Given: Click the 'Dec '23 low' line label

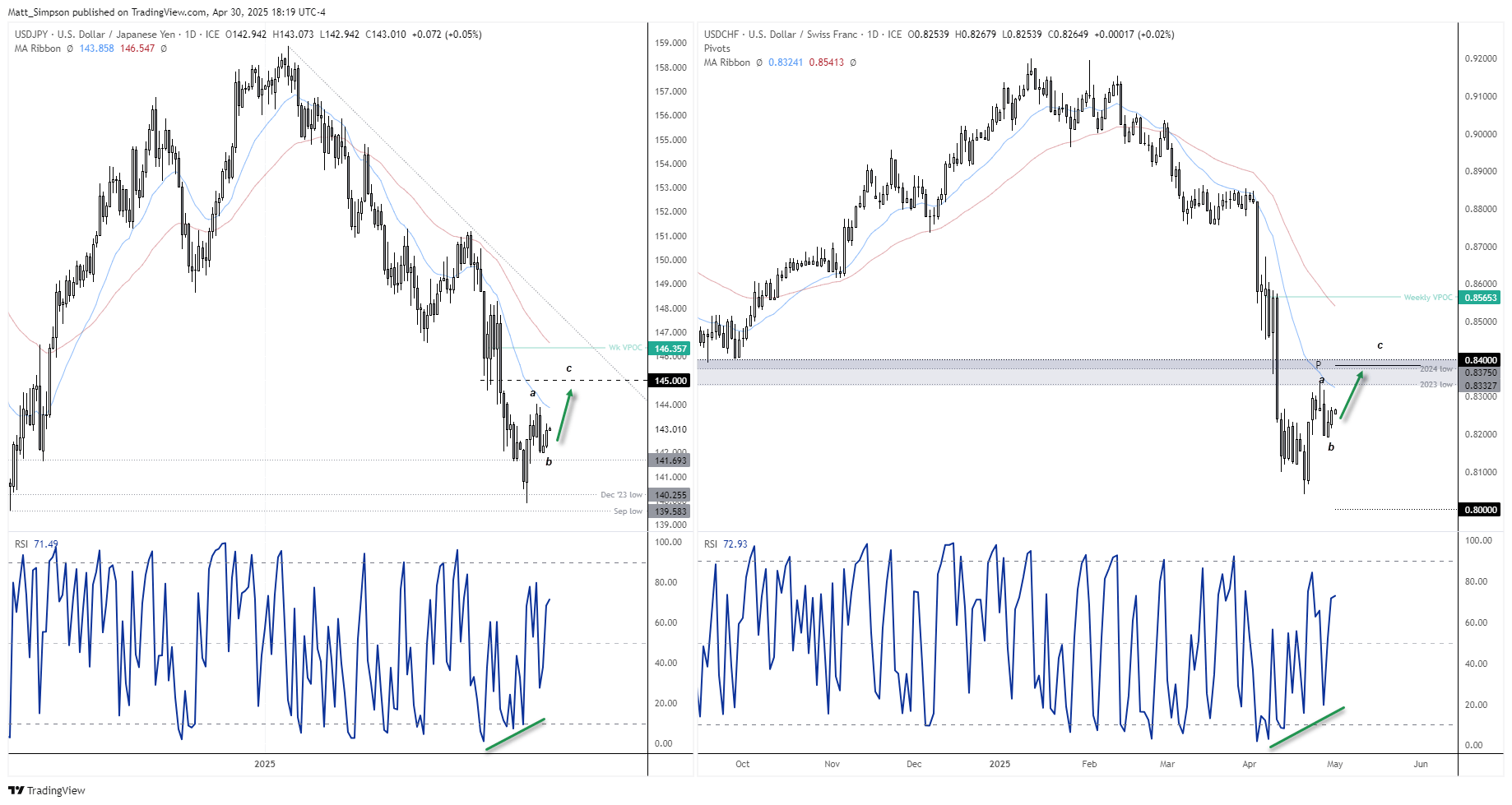Looking at the screenshot, I should 621,495.
